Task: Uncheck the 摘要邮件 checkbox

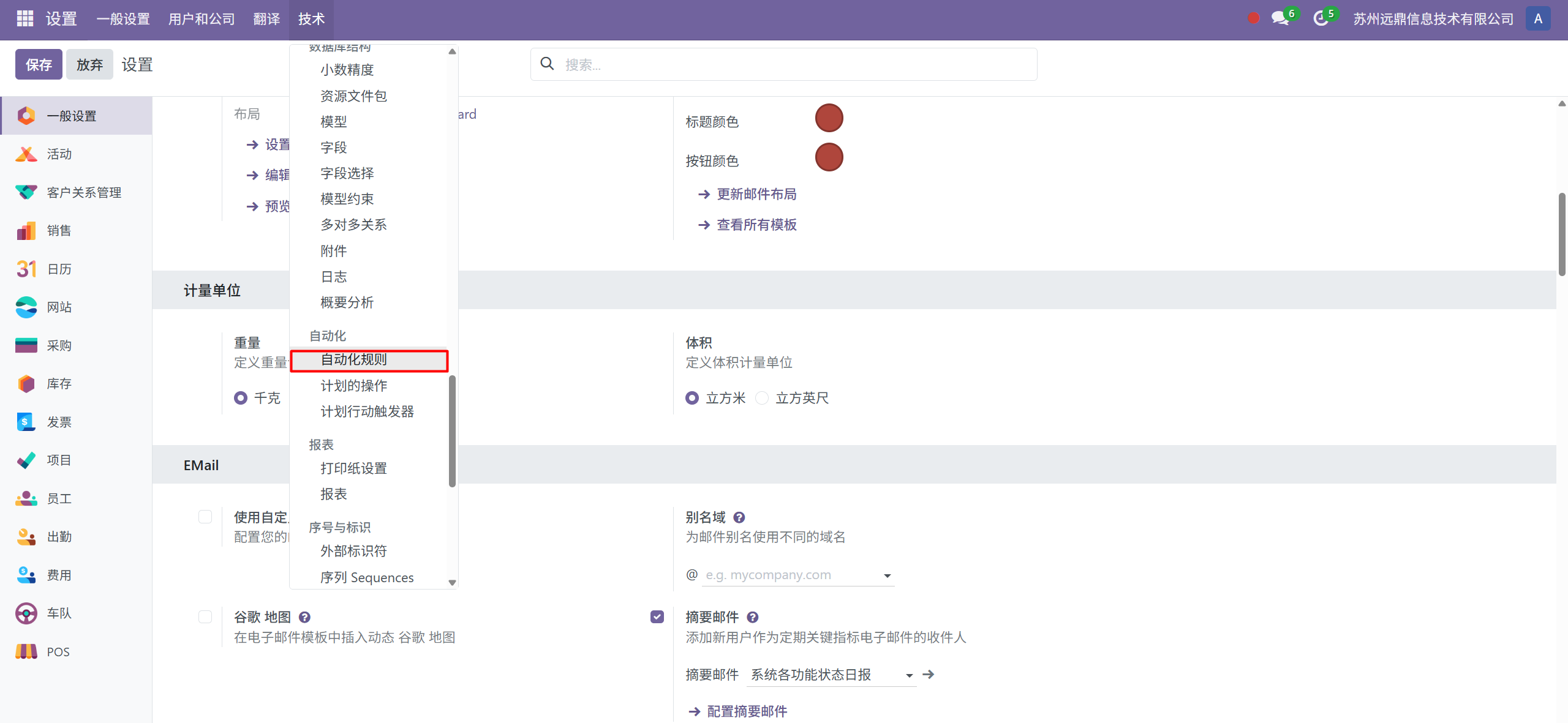Action: coord(657,617)
